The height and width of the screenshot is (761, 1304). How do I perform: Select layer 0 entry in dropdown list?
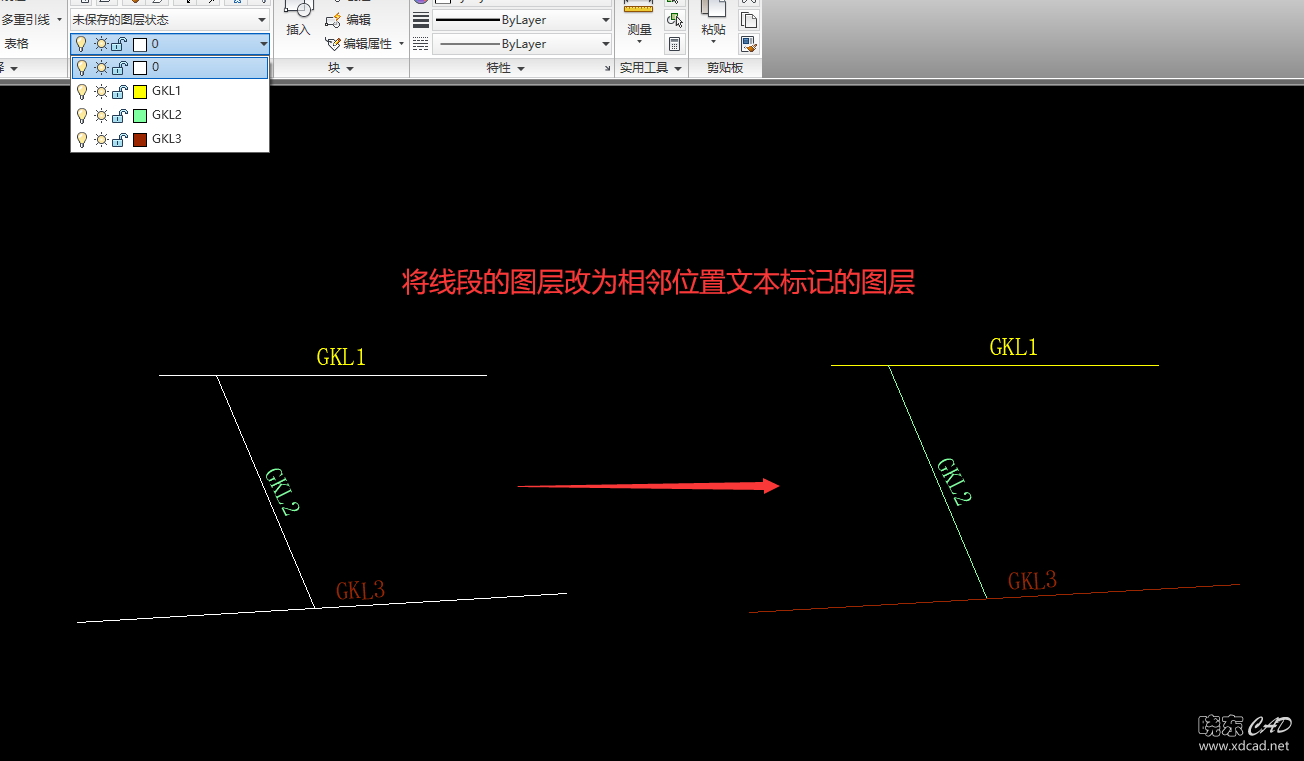170,67
